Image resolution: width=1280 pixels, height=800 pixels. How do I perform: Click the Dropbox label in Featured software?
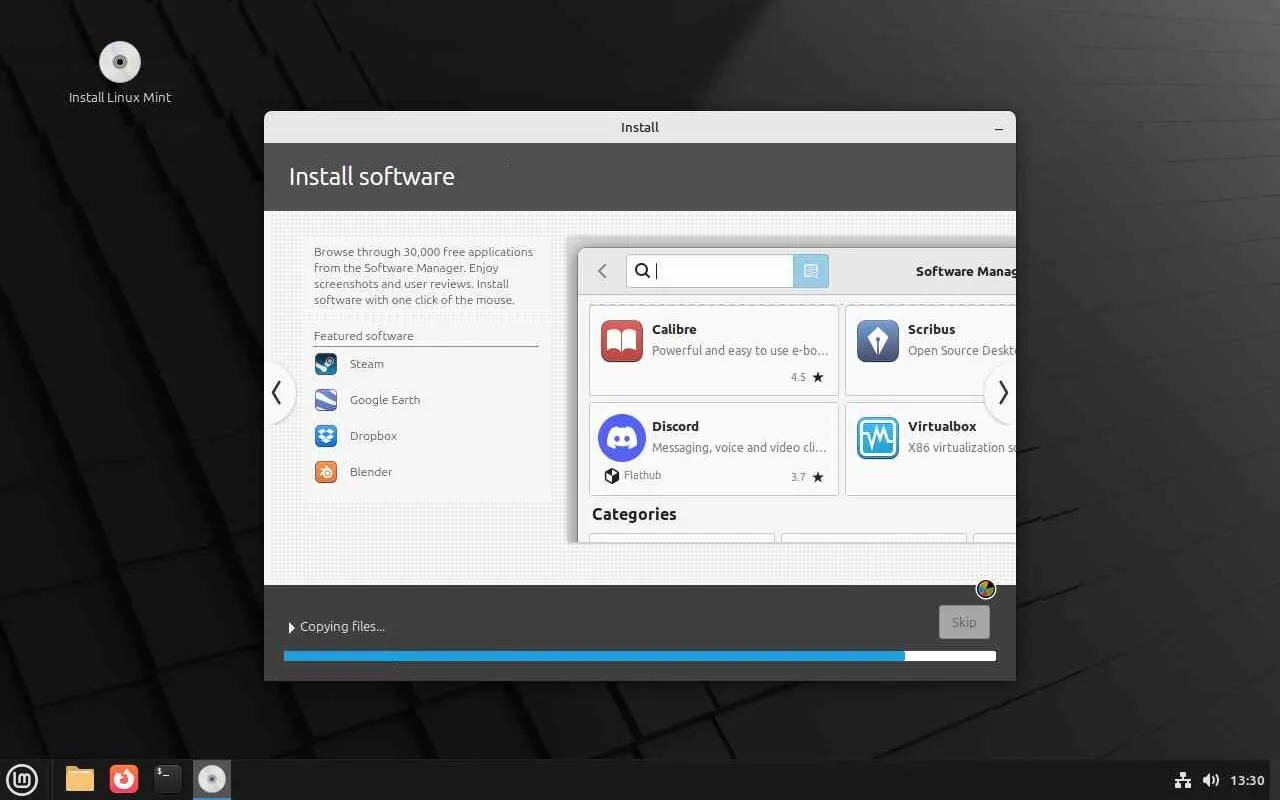point(373,436)
